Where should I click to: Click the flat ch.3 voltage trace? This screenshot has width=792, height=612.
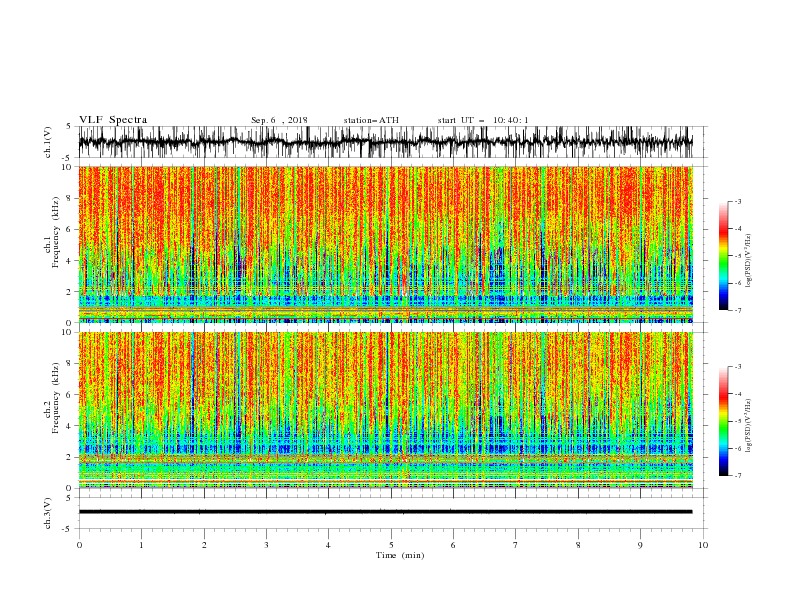[x=385, y=512]
